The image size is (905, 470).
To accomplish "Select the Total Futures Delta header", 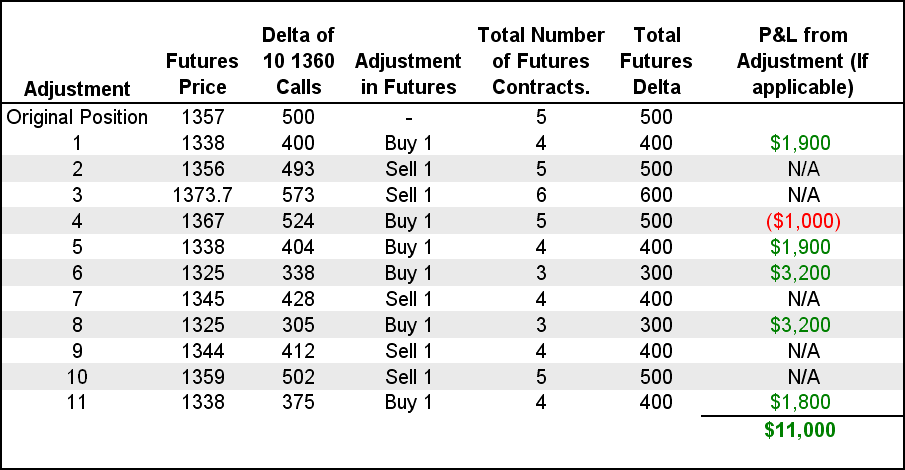I will click(656, 61).
